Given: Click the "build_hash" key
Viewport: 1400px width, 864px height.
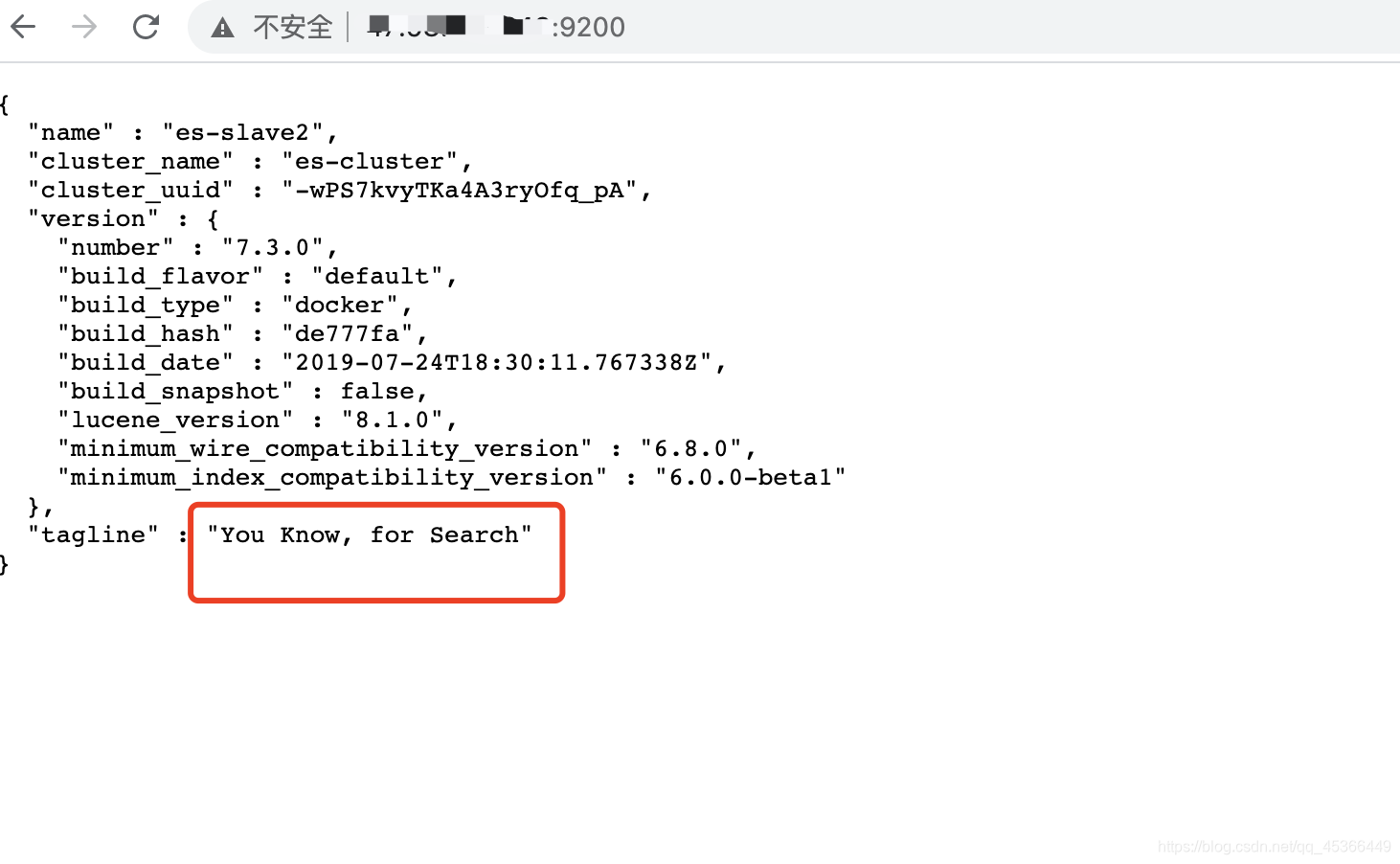Looking at the screenshot, I should (146, 333).
